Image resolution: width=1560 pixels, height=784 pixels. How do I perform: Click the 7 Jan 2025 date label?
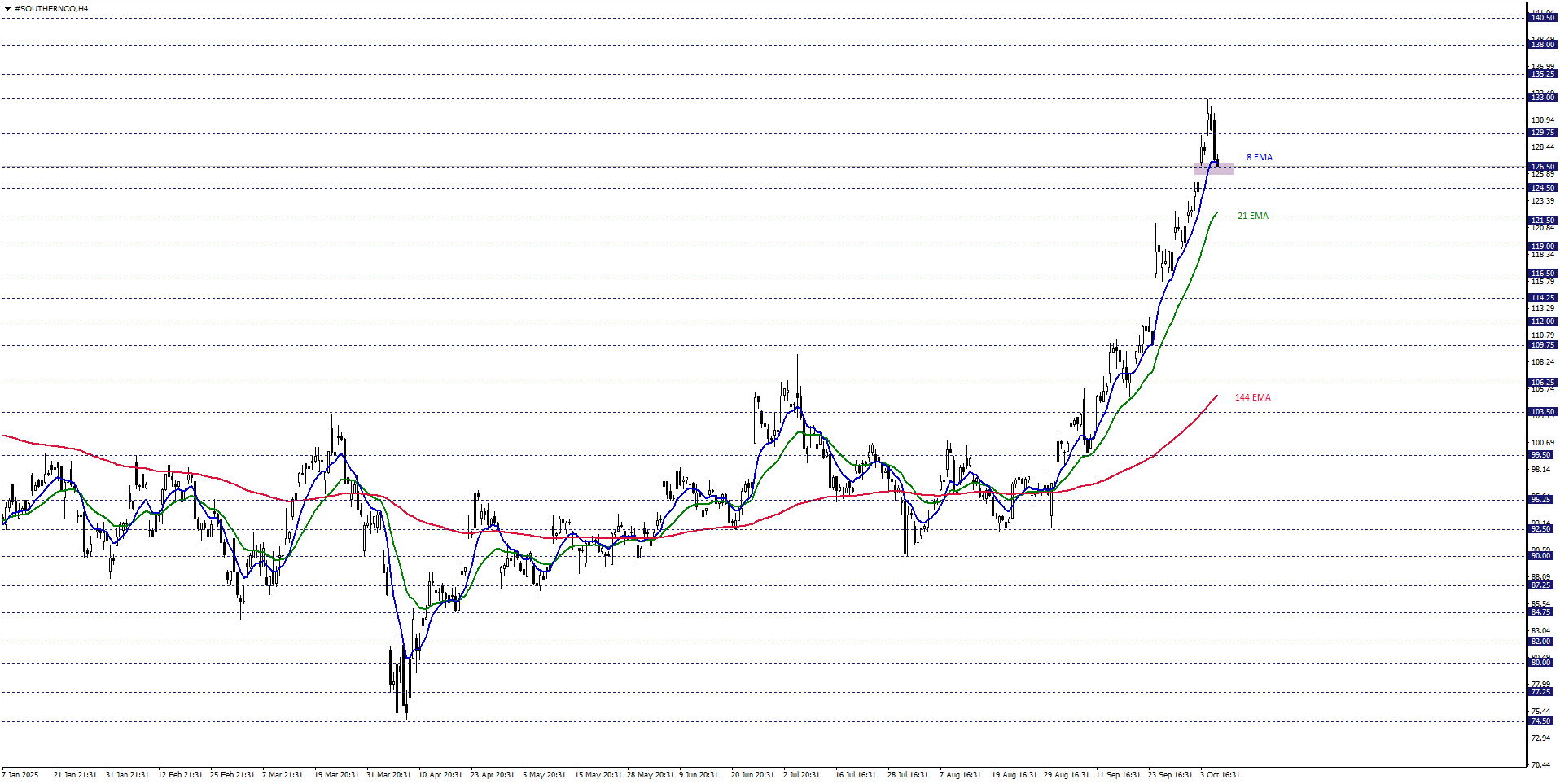click(x=20, y=775)
